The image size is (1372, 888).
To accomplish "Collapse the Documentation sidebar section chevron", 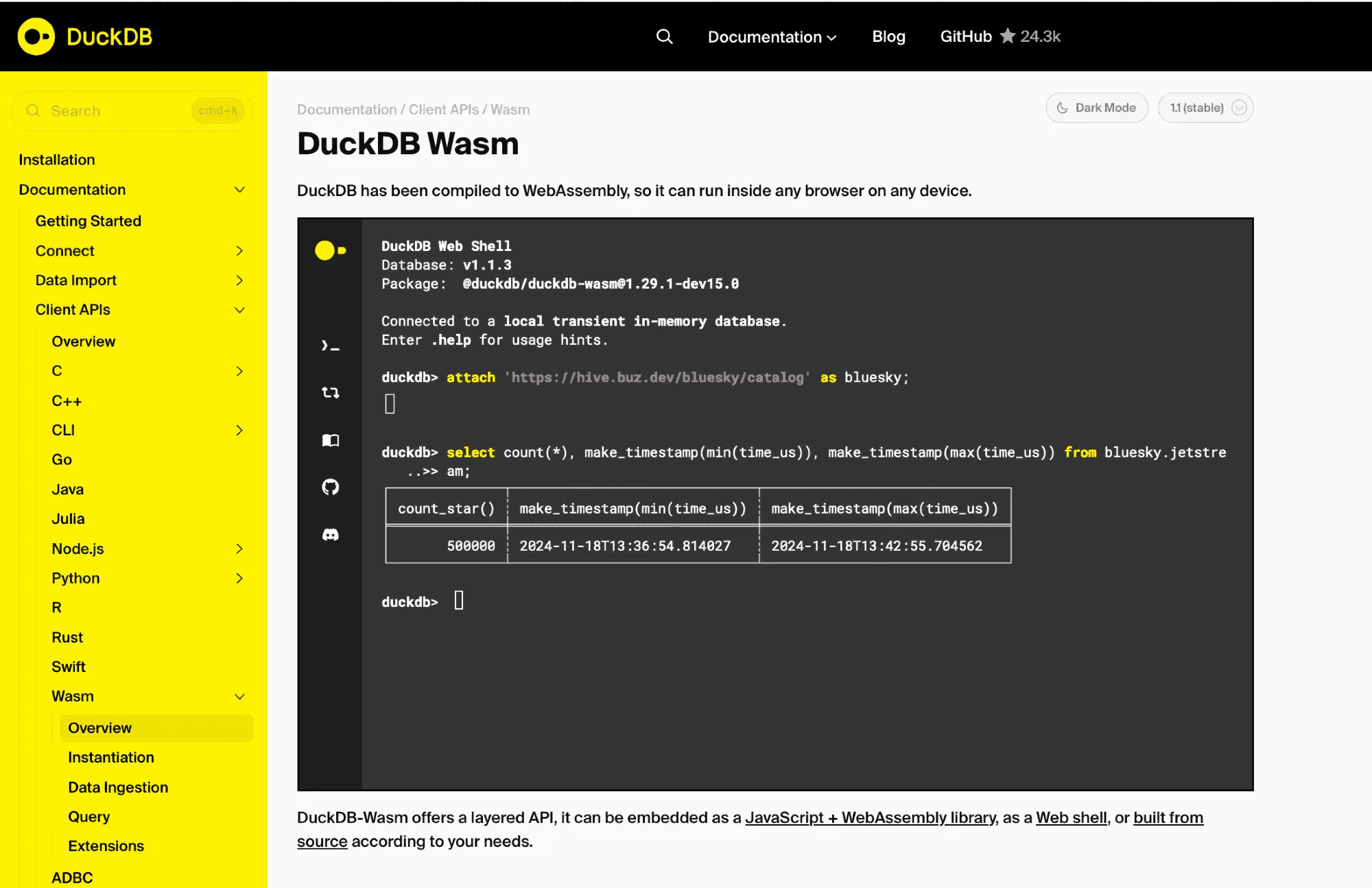I will 239,189.
